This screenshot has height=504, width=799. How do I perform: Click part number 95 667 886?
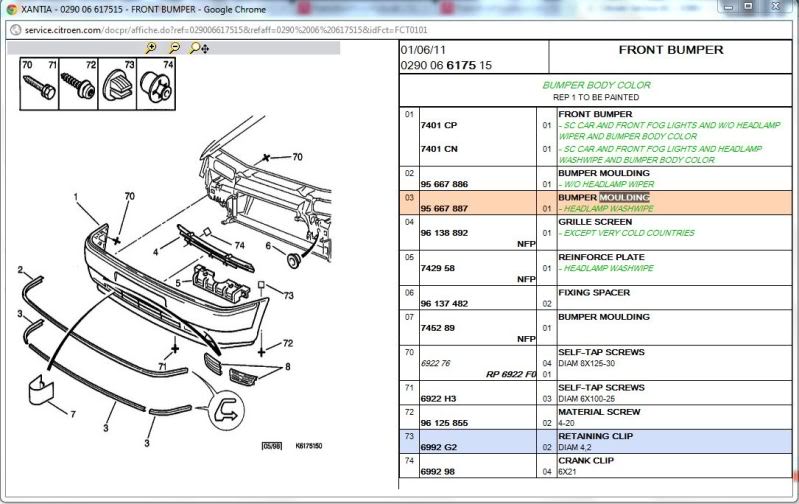click(444, 184)
